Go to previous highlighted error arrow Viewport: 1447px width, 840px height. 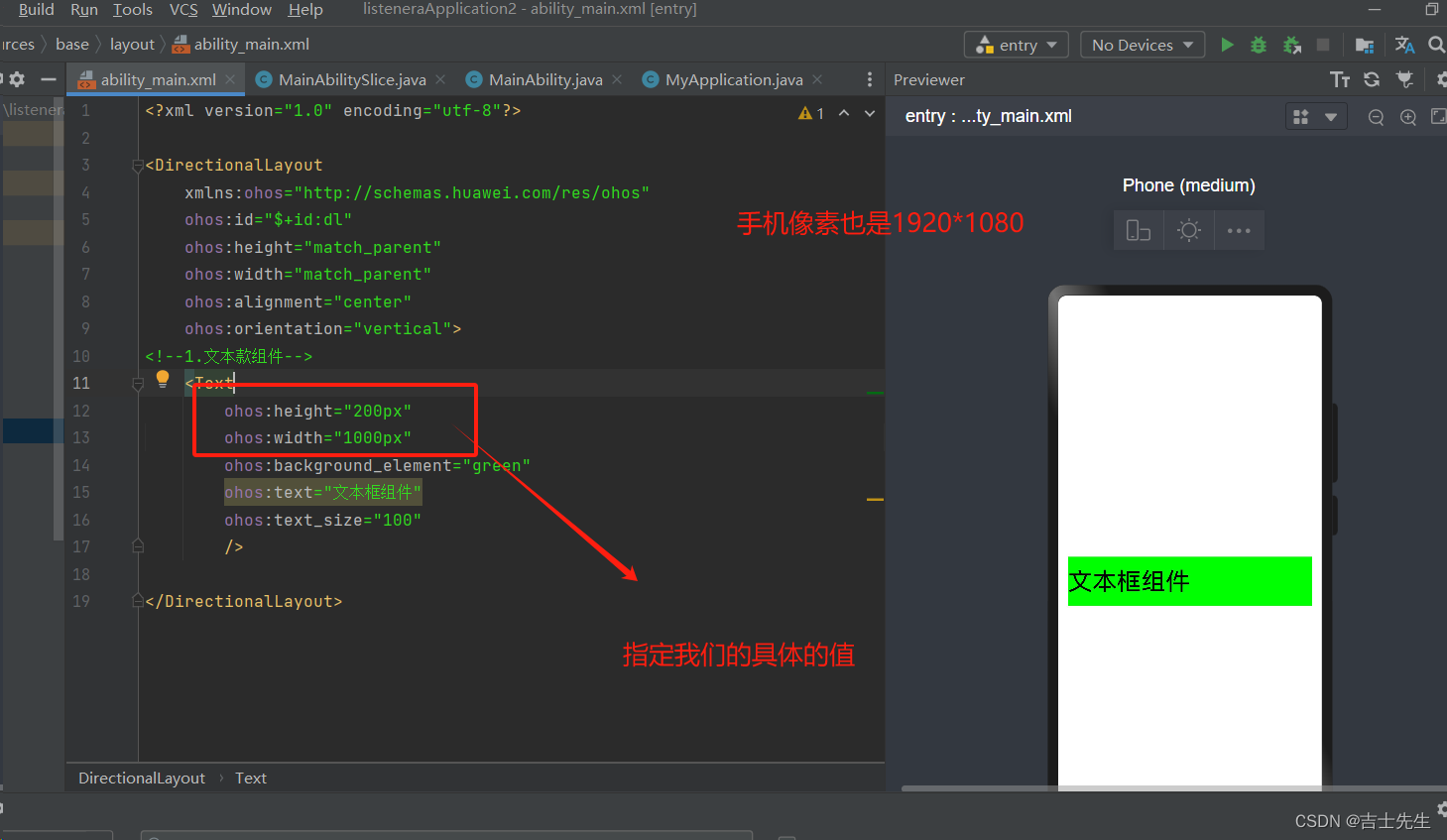click(844, 113)
